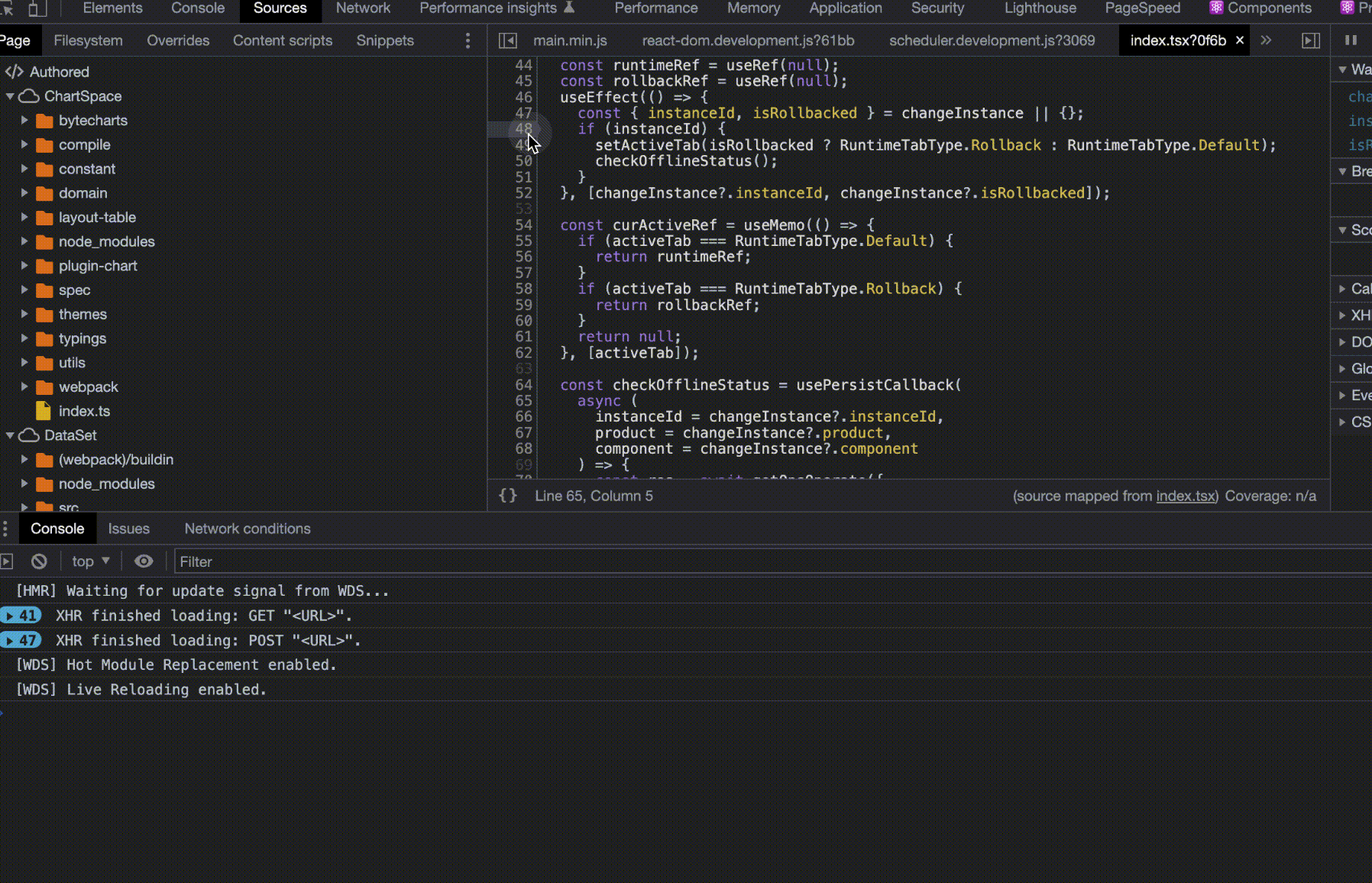Open the themes folder icon
Viewport: 1372px width, 883px height.
click(45, 315)
